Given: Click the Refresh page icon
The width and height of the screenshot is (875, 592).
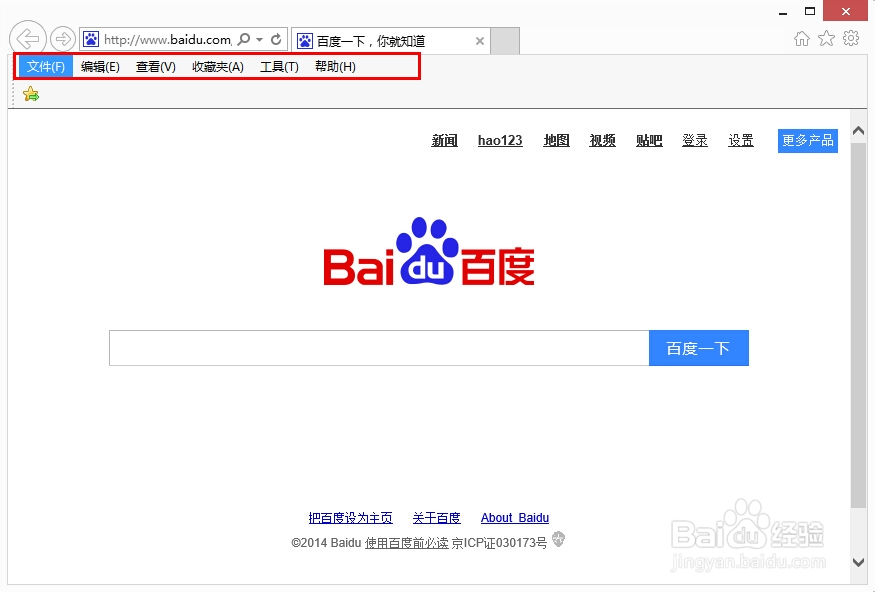Looking at the screenshot, I should click(276, 39).
